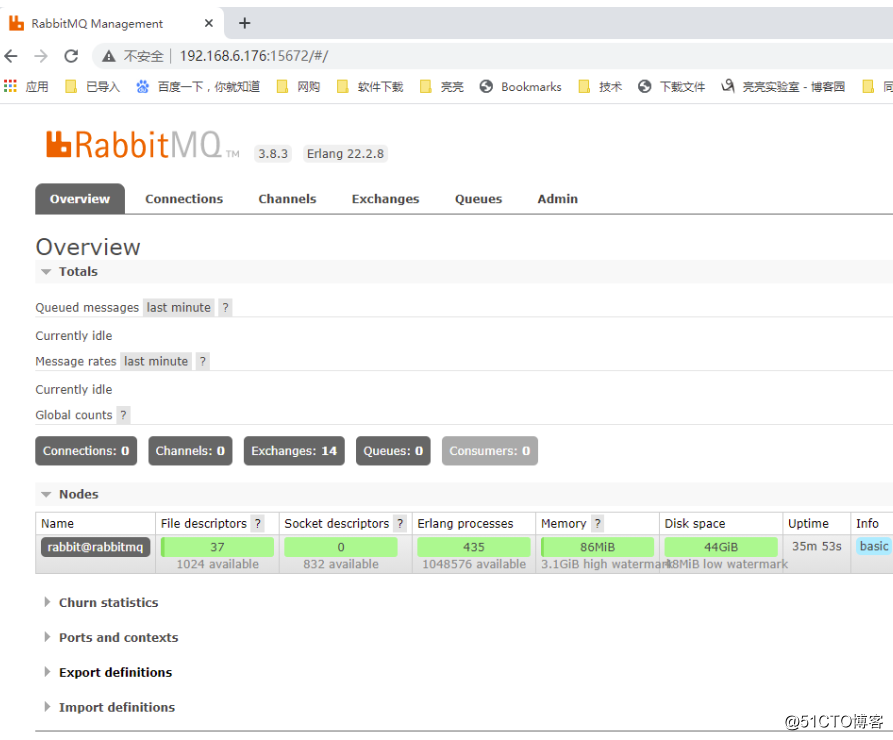
Task: Click the Erlang processes 435 usage bar
Action: pyautogui.click(x=474, y=547)
